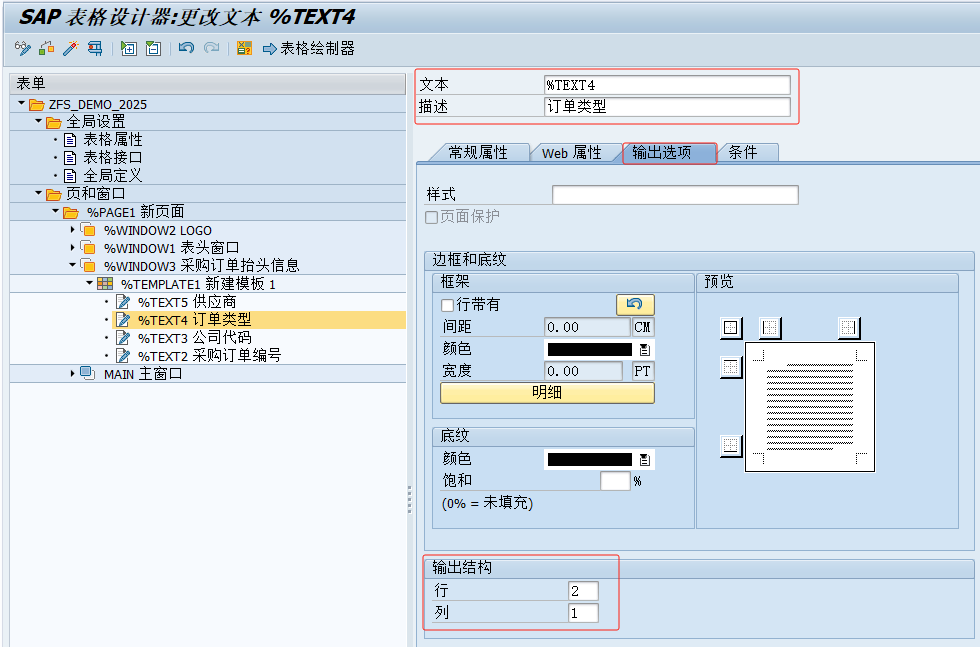This screenshot has height=647, width=980.
Task: Click the 宽度 width field 0.00
Action: tap(583, 371)
